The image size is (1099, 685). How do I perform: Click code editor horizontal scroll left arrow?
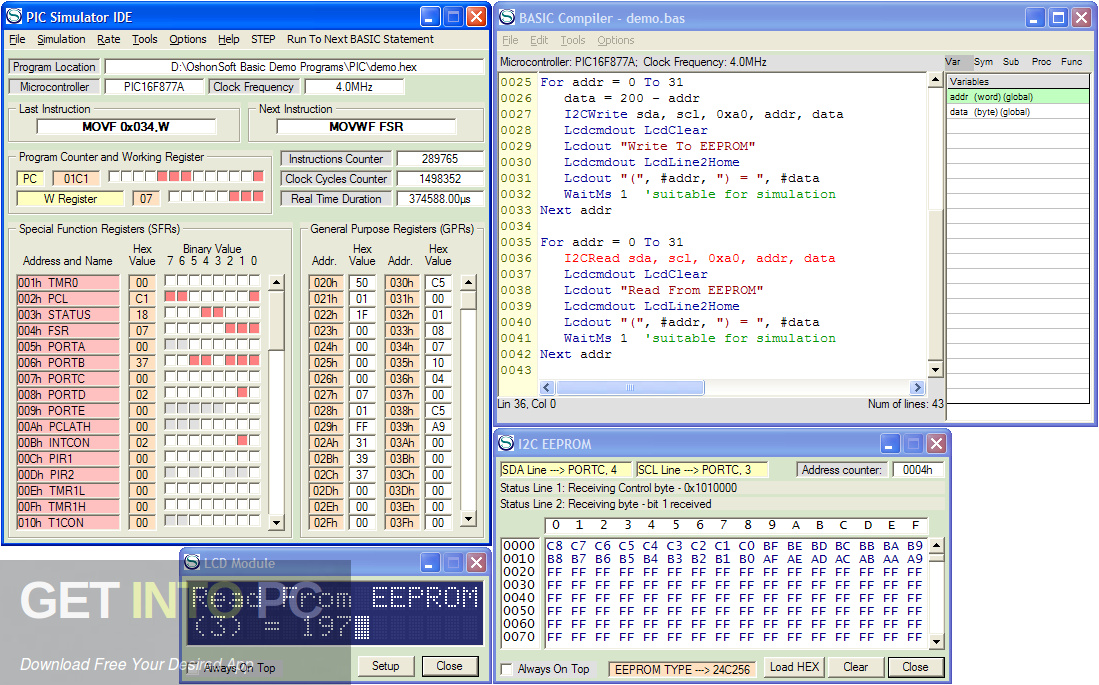[x=547, y=387]
